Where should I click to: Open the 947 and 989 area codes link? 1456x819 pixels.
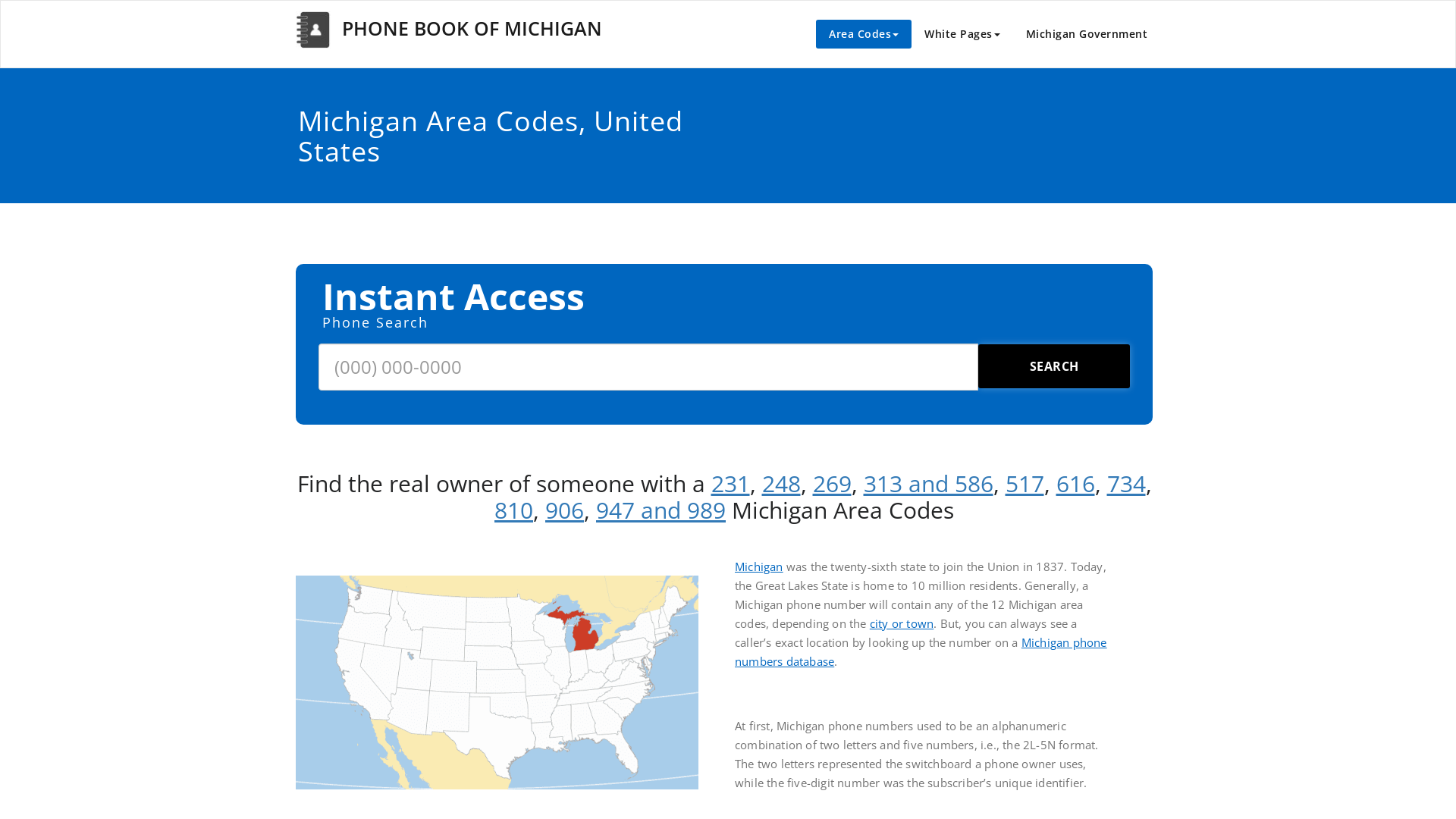coord(661,510)
